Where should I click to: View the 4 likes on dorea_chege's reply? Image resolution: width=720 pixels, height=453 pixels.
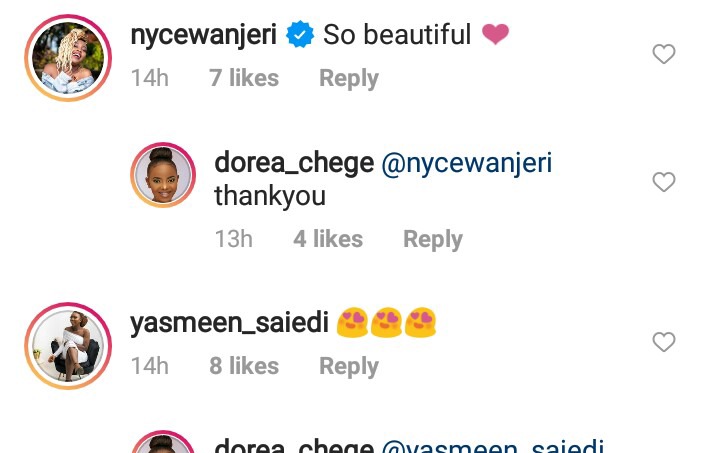tap(328, 239)
